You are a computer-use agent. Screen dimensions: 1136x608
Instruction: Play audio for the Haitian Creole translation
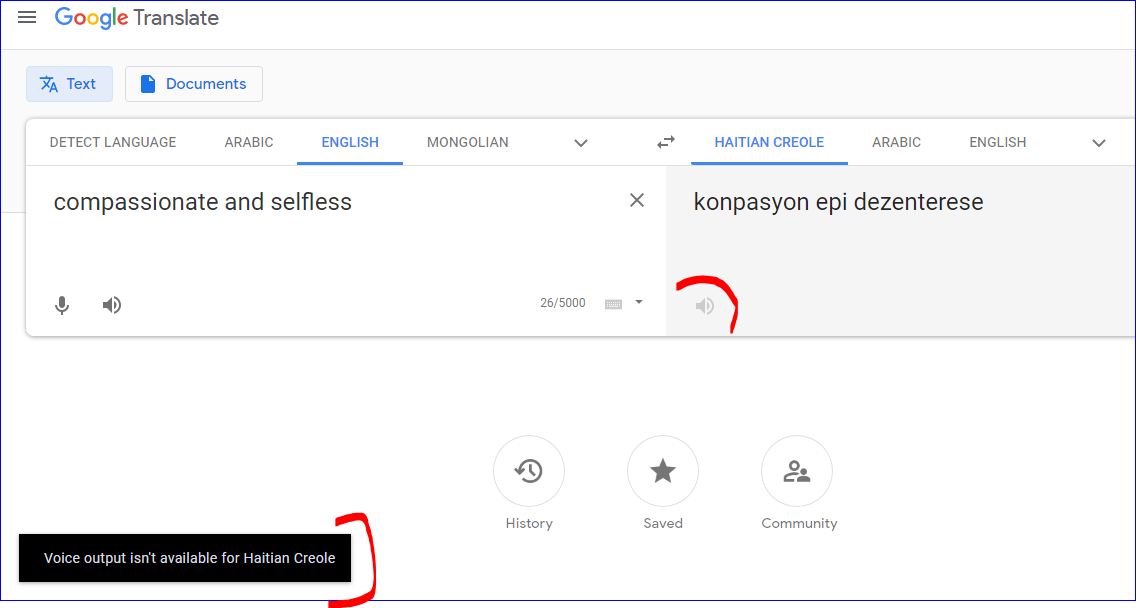point(705,306)
